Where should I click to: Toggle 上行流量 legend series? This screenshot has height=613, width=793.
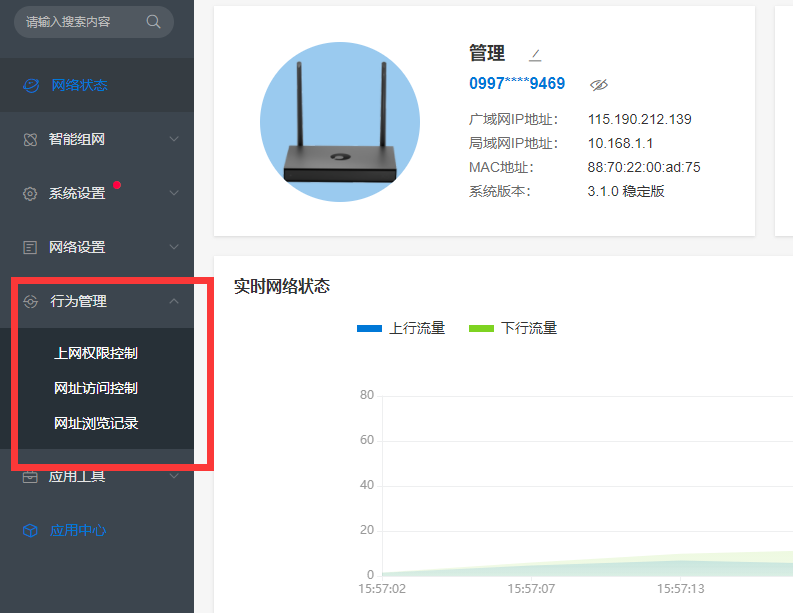tap(401, 328)
